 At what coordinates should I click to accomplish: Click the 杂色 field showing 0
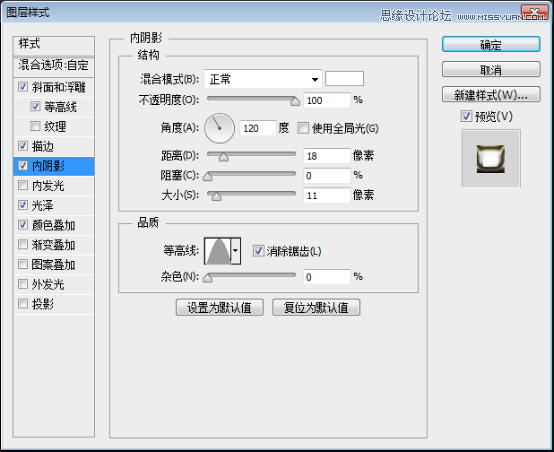point(327,277)
